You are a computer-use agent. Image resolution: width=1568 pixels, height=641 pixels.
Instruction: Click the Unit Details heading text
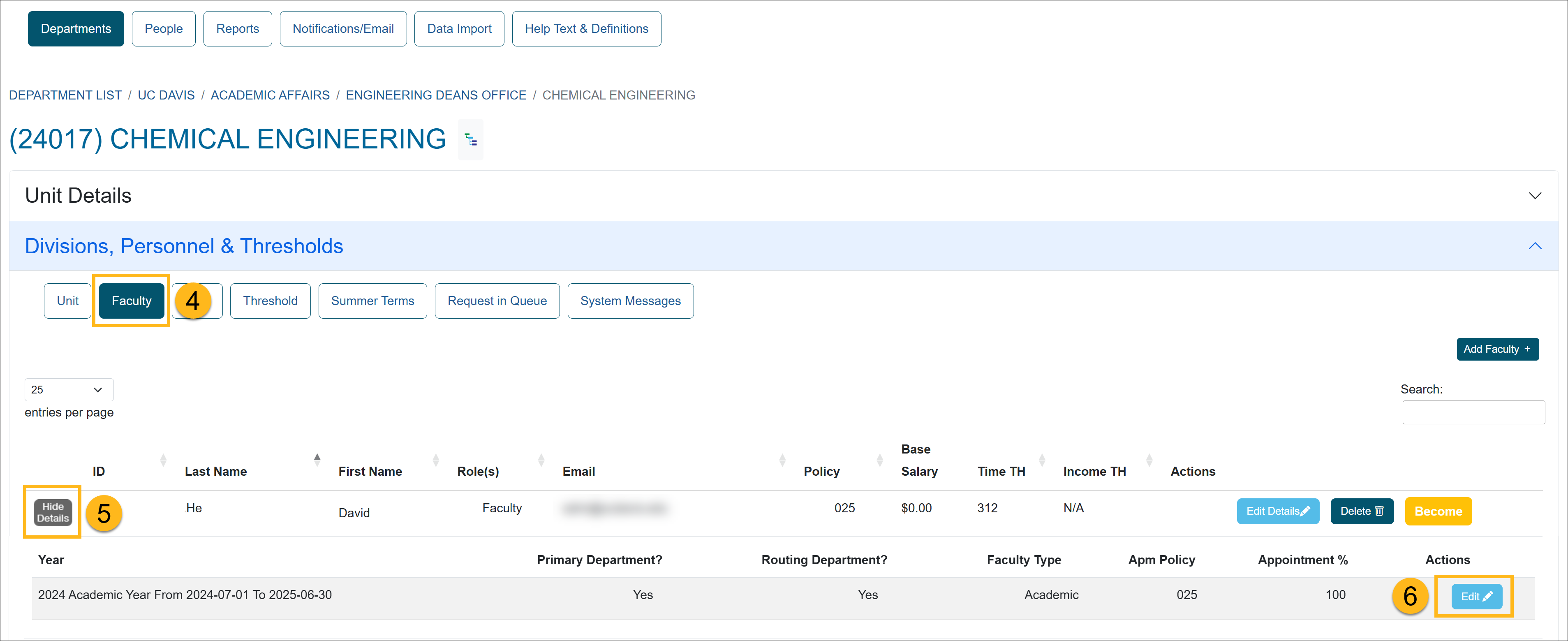click(x=78, y=195)
